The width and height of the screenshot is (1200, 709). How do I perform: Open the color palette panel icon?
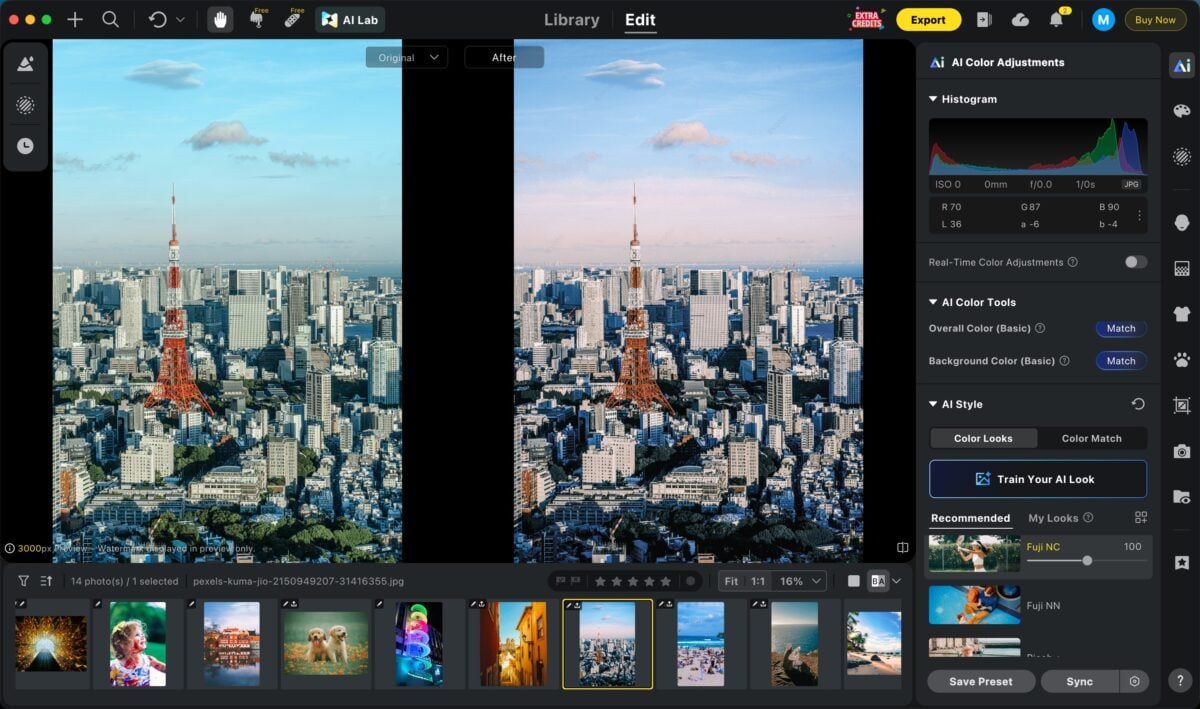(1182, 111)
